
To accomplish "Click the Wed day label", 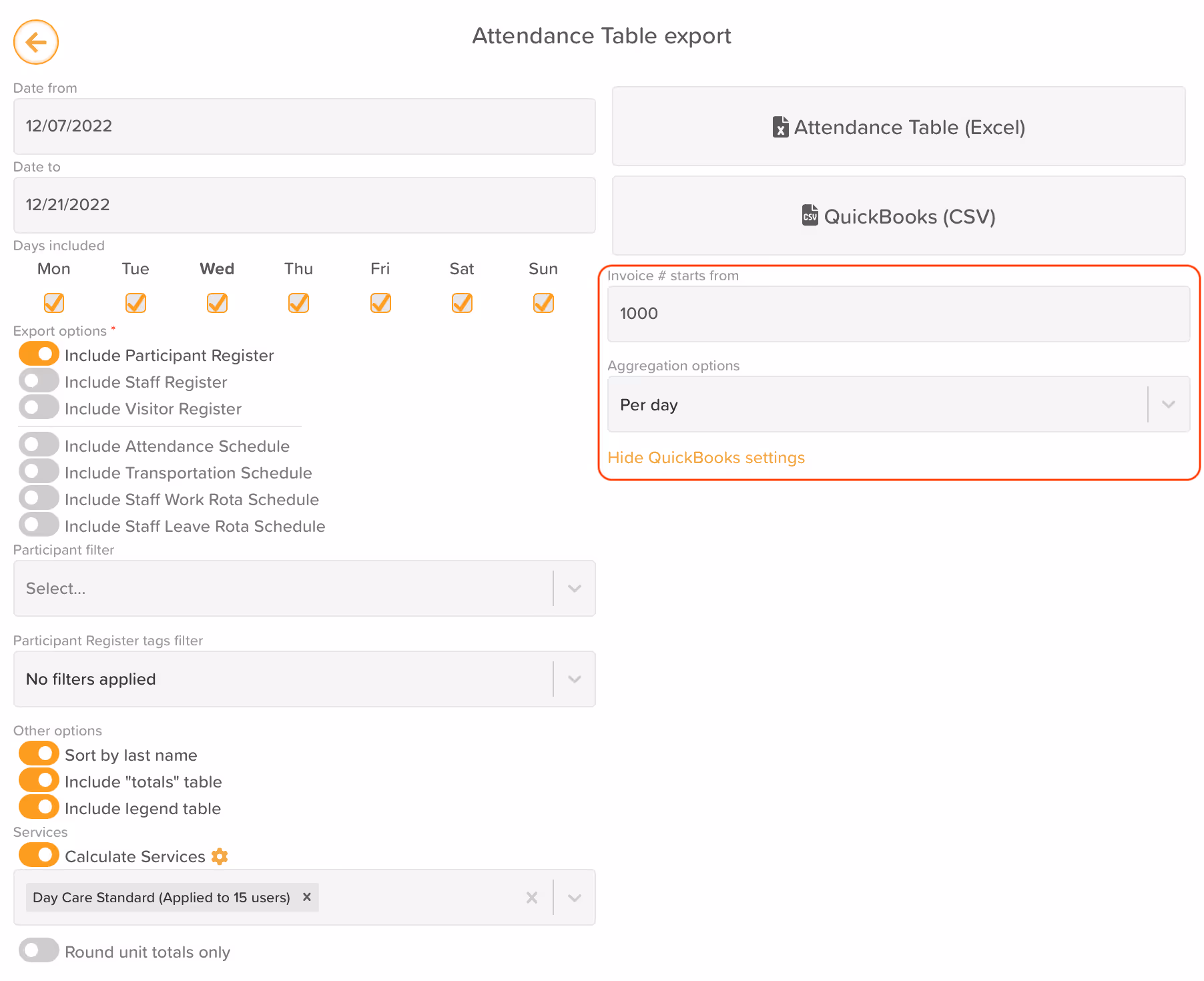I will (217, 269).
